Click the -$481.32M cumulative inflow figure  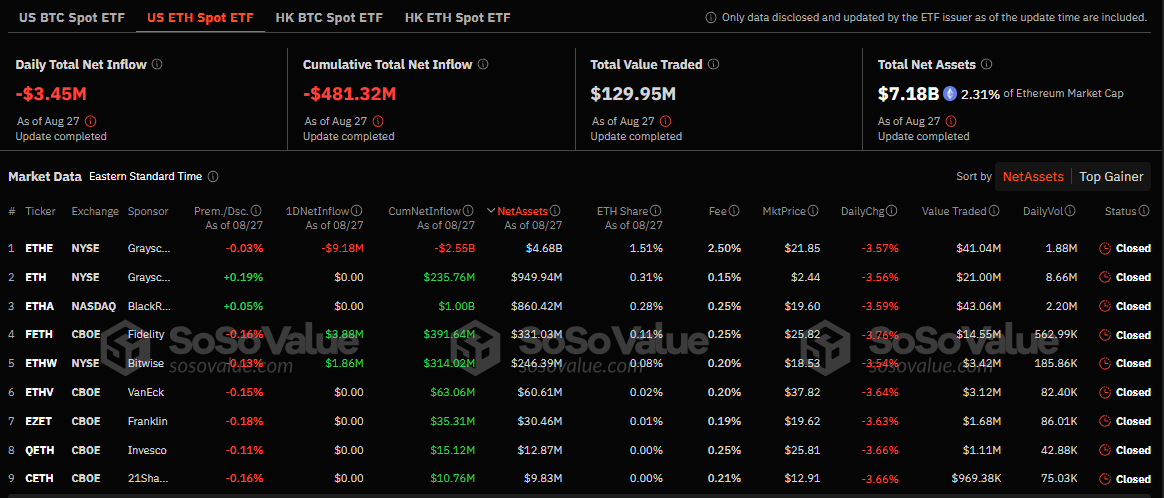(350, 94)
